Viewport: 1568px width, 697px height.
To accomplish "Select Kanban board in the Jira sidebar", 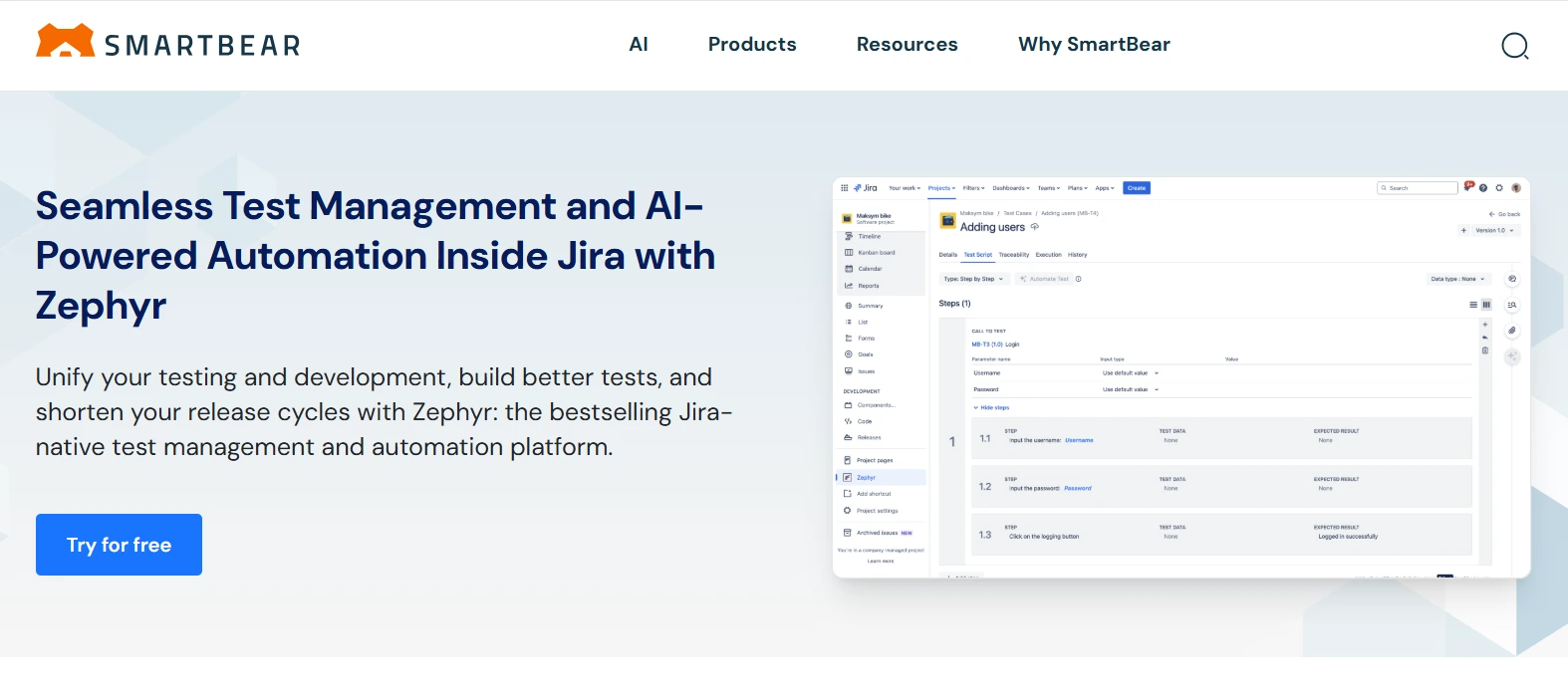I will [x=869, y=252].
